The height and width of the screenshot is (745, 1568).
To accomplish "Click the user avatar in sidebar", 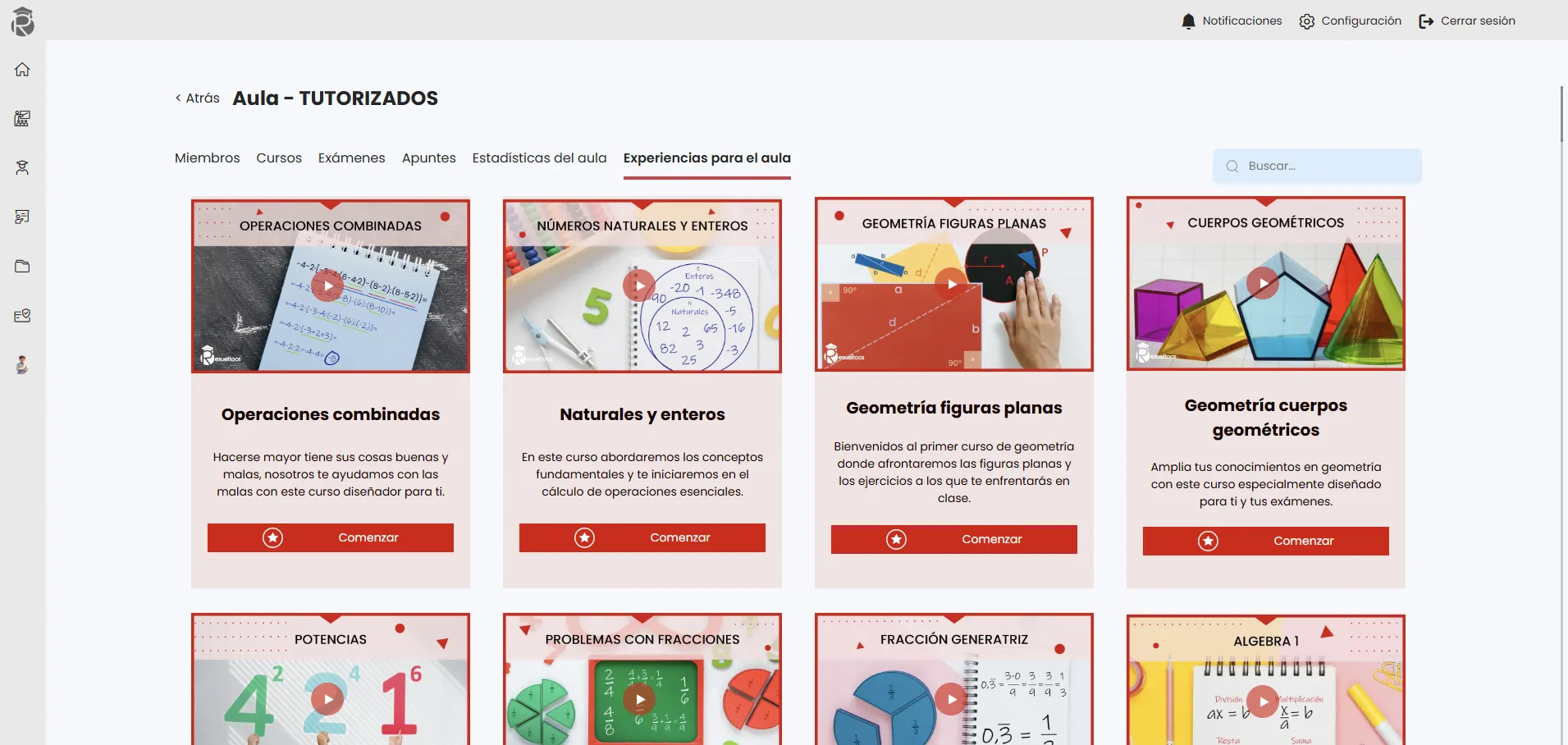I will click(22, 365).
